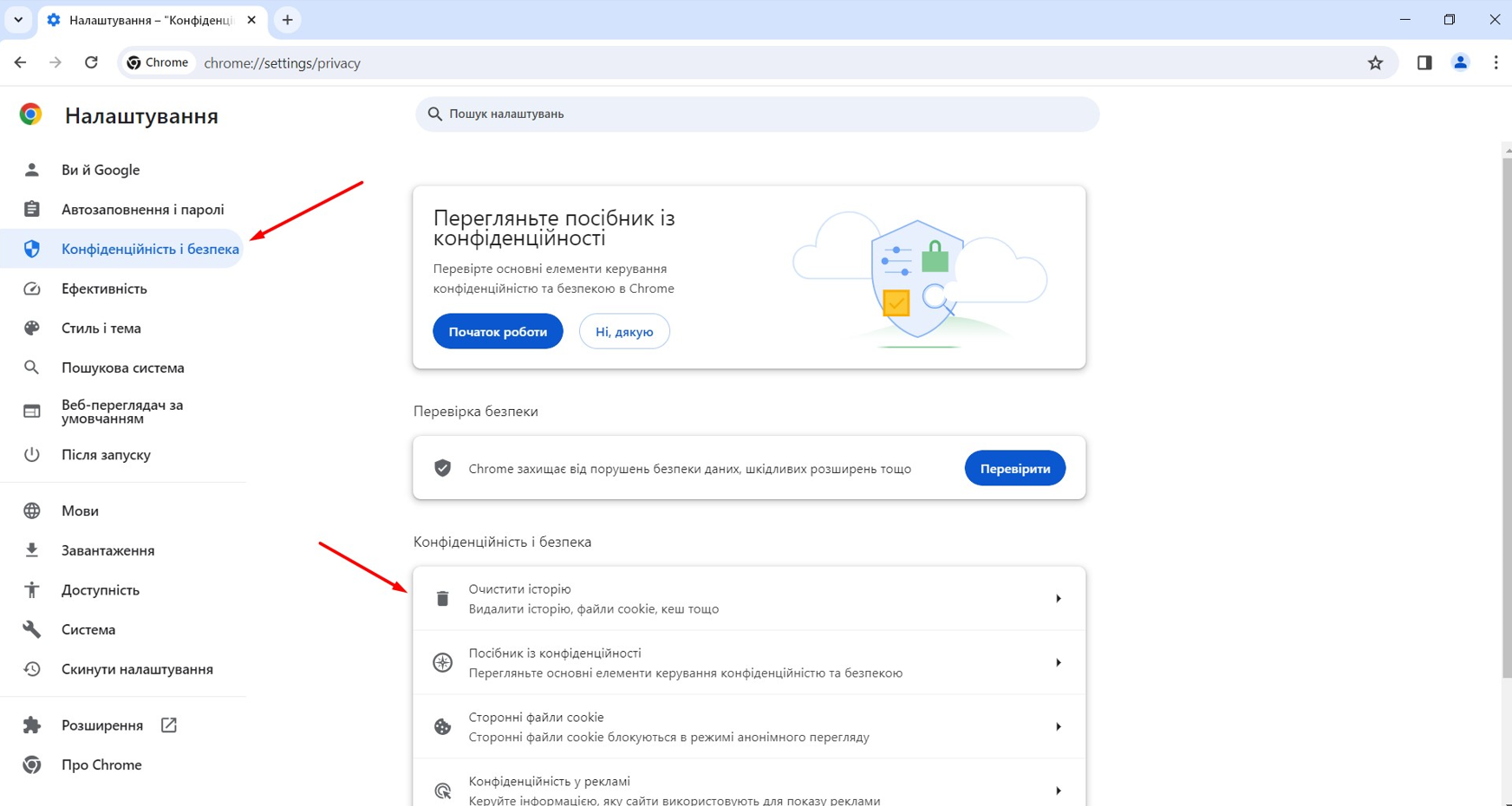Open the side panel icon

click(x=1424, y=62)
